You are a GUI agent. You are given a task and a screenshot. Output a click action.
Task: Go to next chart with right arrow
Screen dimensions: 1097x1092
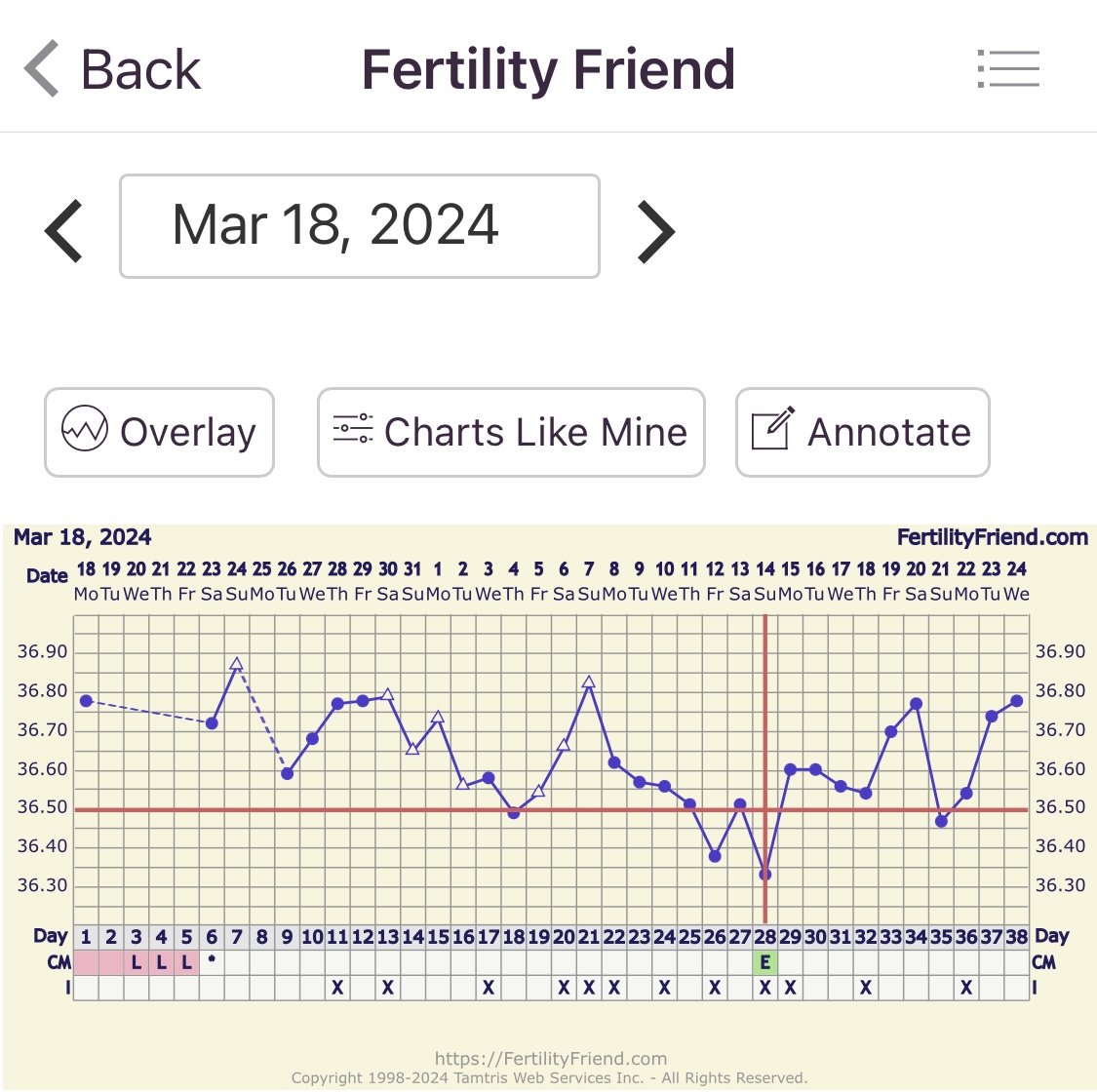pyautogui.click(x=655, y=231)
